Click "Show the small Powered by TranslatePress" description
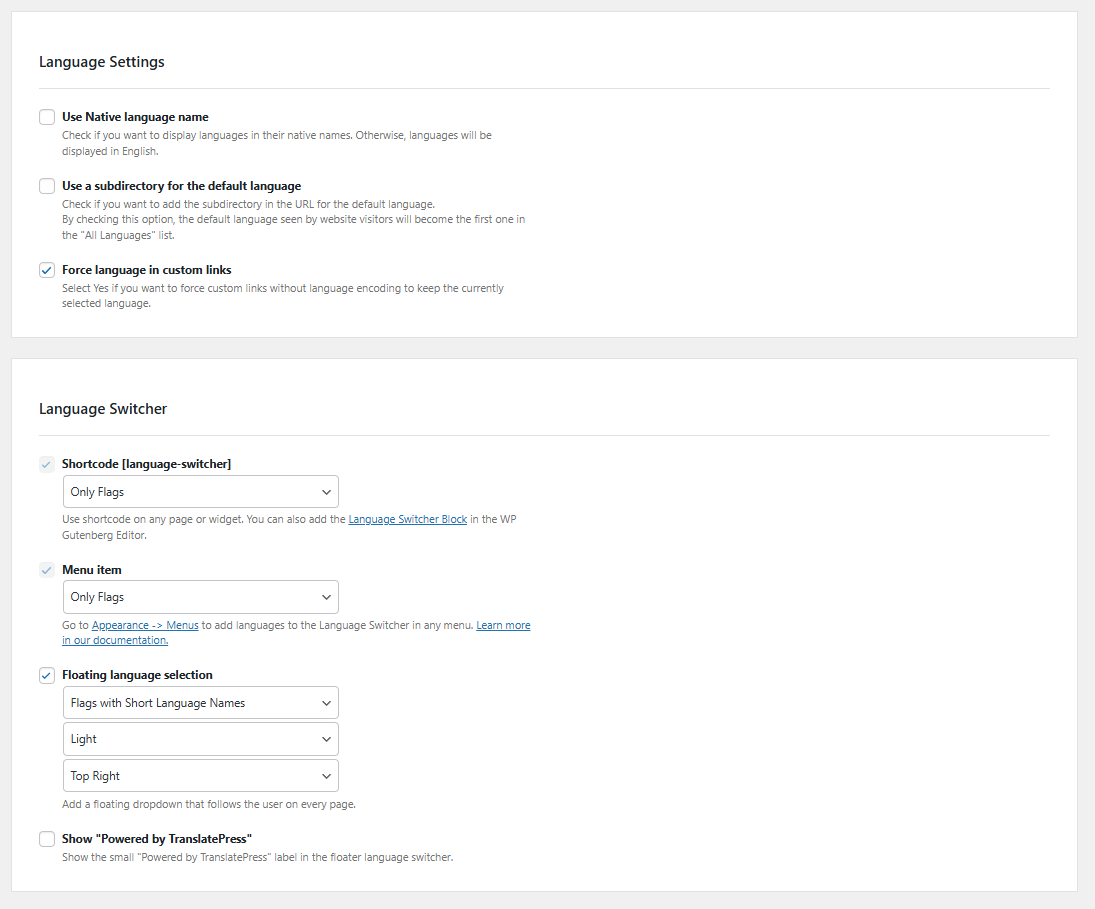1095x909 pixels. (258, 857)
